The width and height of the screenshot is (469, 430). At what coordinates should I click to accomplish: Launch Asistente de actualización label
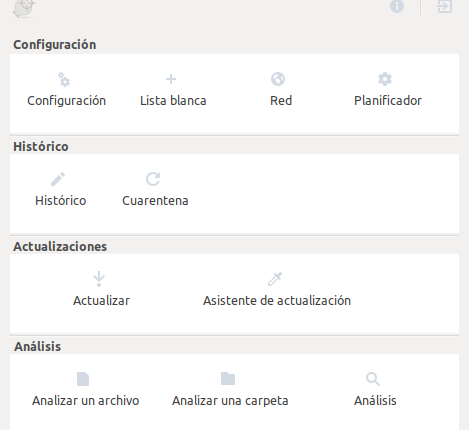277,300
